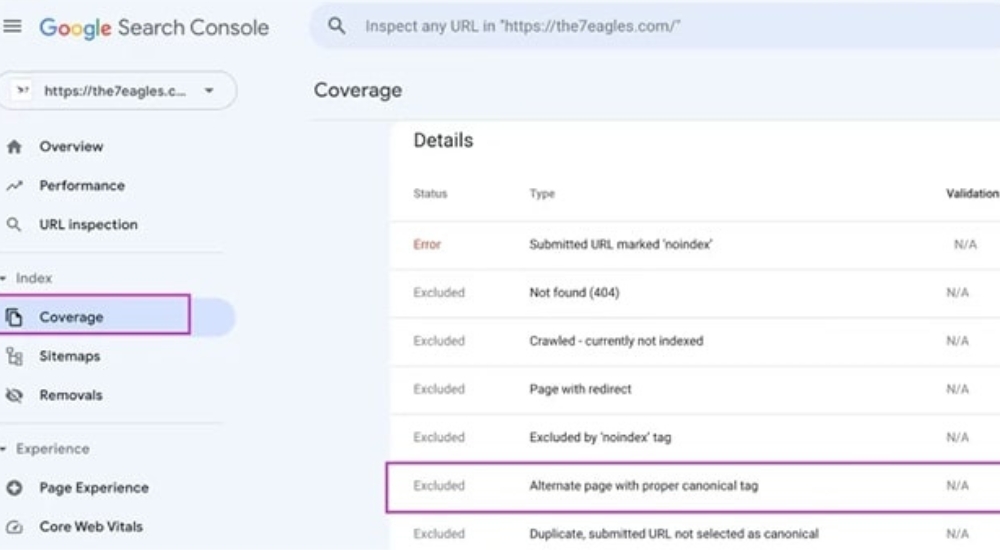Open the Submitted URL marked 'noindex' error
The height and width of the screenshot is (550, 1000).
pyautogui.click(x=620, y=245)
